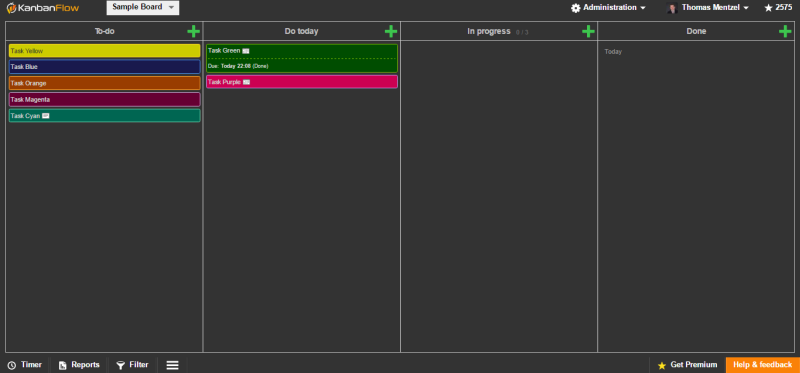Open Task Magenta card
Viewport: 800px width, 373px height.
pyautogui.click(x=105, y=100)
